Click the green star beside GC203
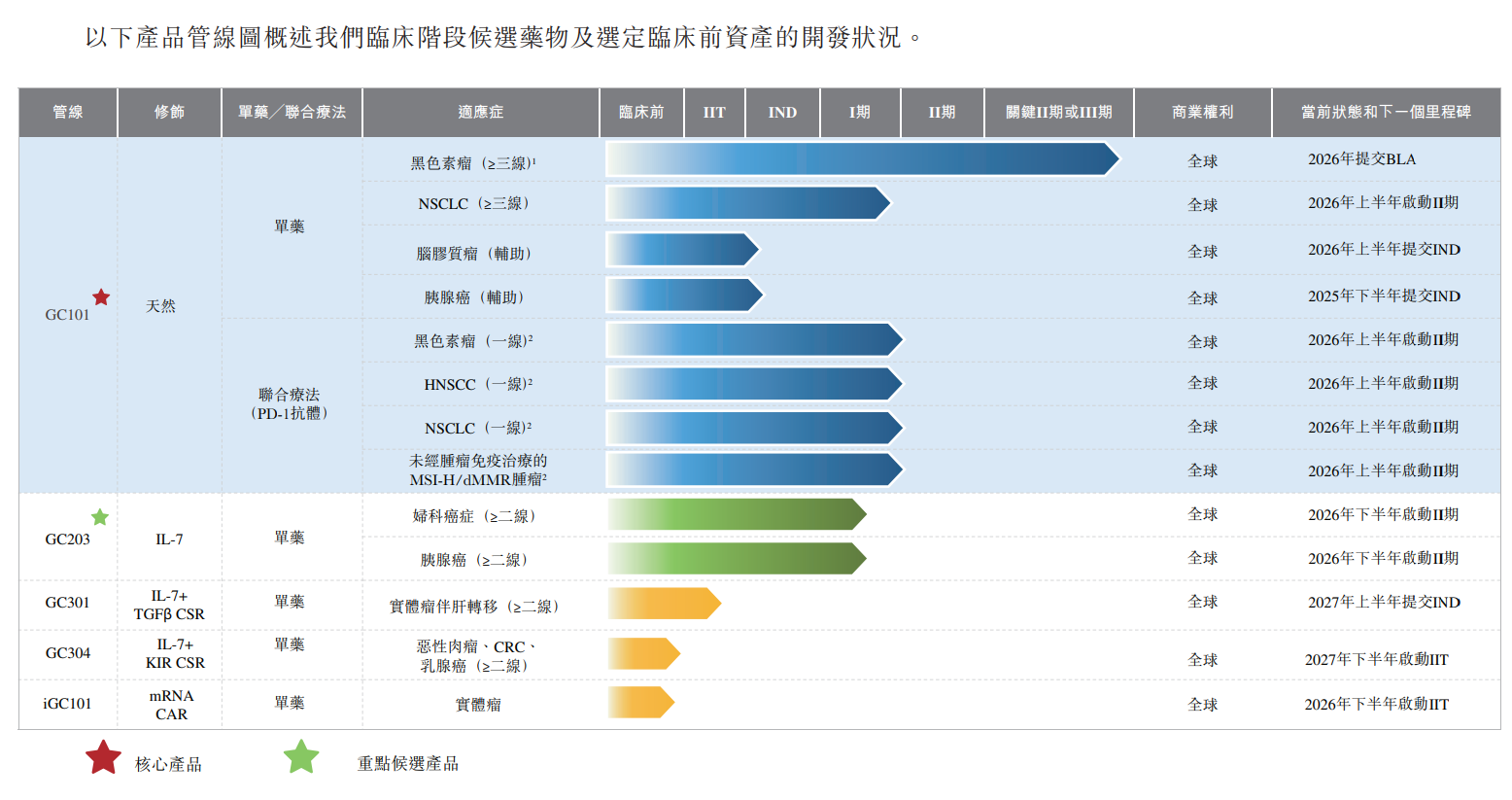The height and width of the screenshot is (800, 1512). tap(100, 517)
